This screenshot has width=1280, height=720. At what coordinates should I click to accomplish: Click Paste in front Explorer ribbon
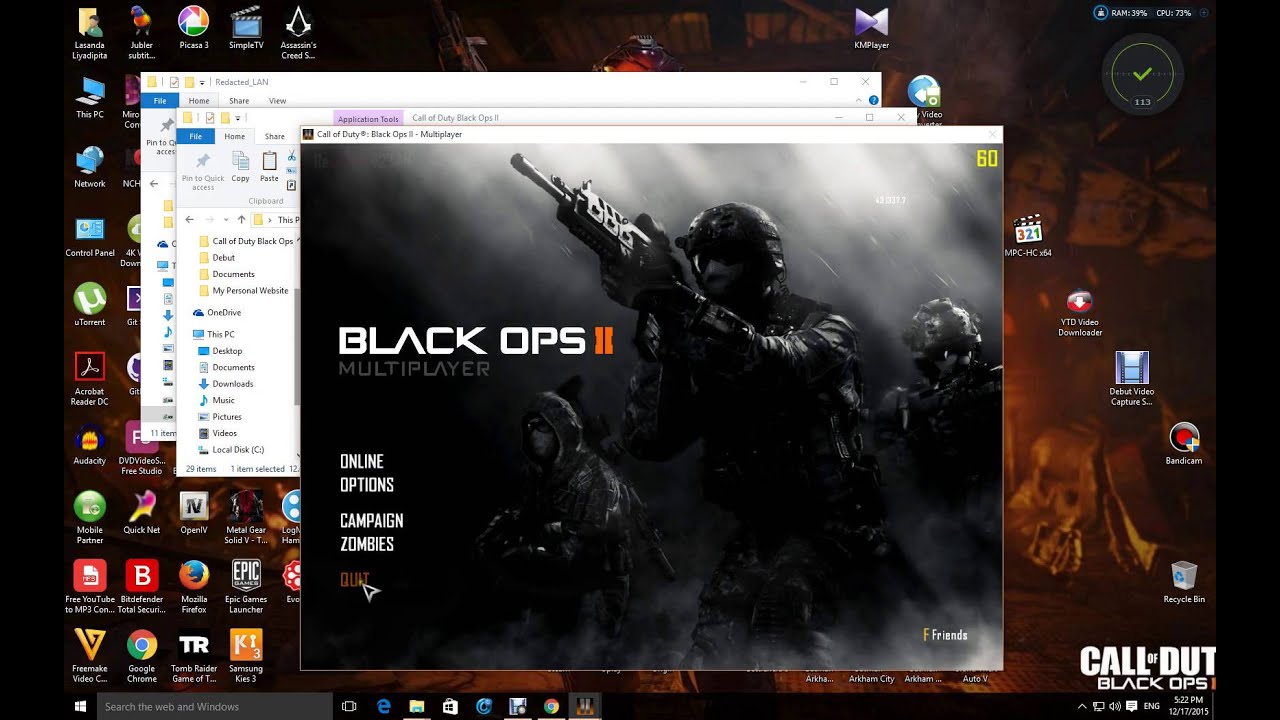[x=270, y=166]
